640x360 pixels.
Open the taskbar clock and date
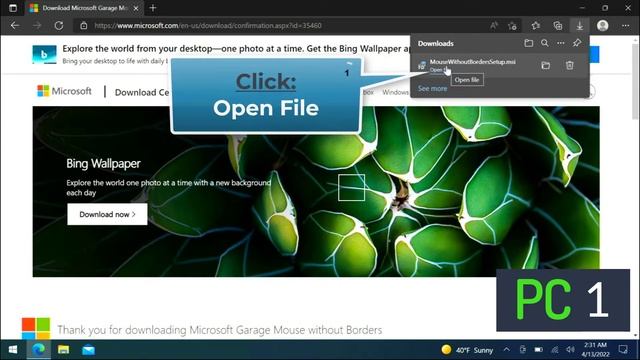click(596, 350)
